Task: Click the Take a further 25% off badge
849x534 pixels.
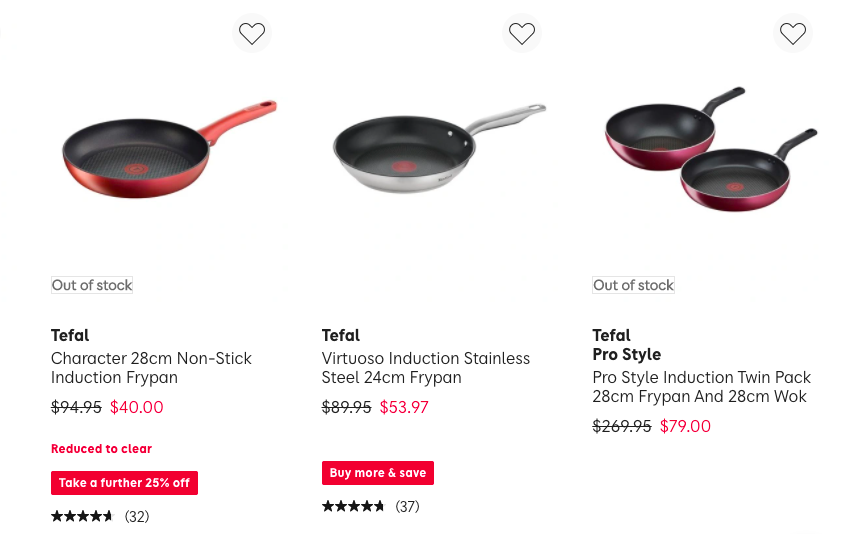Action: click(x=125, y=483)
